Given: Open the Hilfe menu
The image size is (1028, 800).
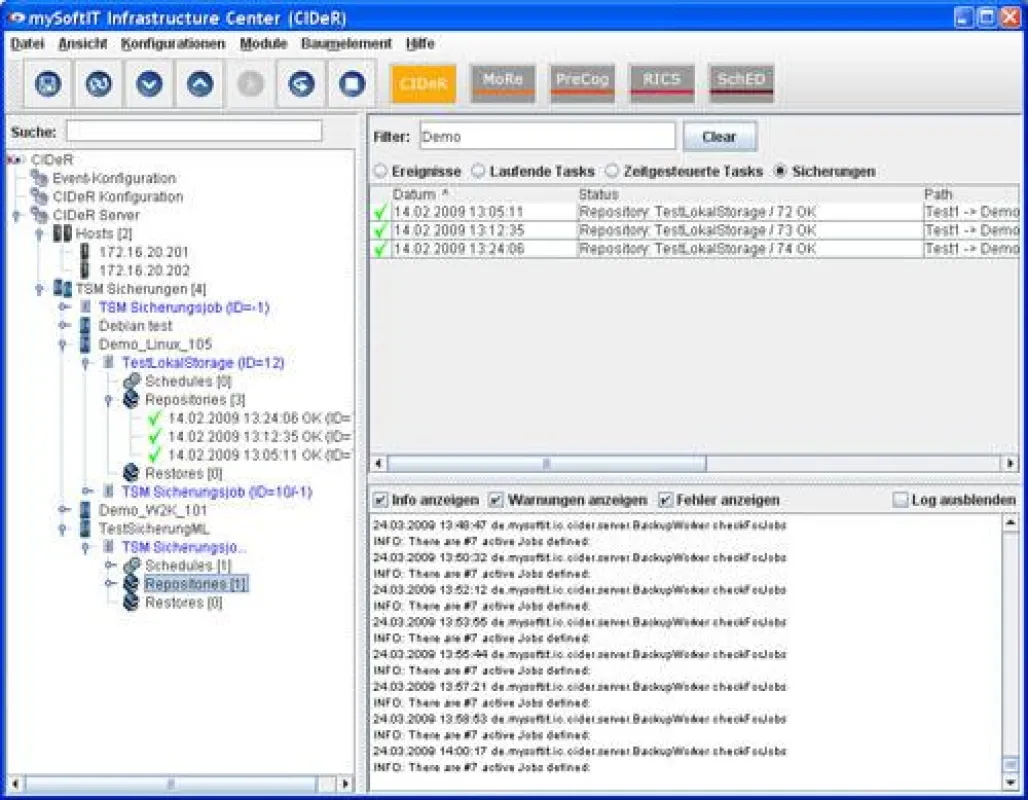Looking at the screenshot, I should 420,43.
